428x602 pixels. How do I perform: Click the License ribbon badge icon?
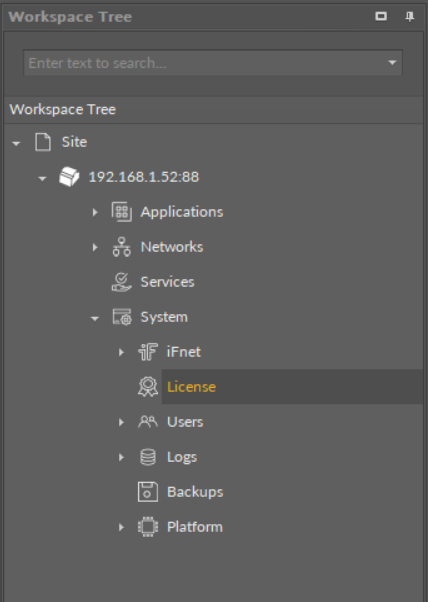(x=148, y=387)
